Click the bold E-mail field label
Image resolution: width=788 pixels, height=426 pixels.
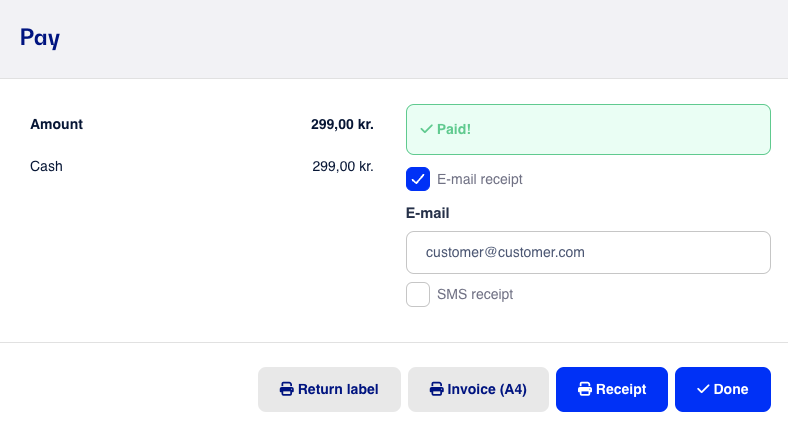tap(428, 213)
